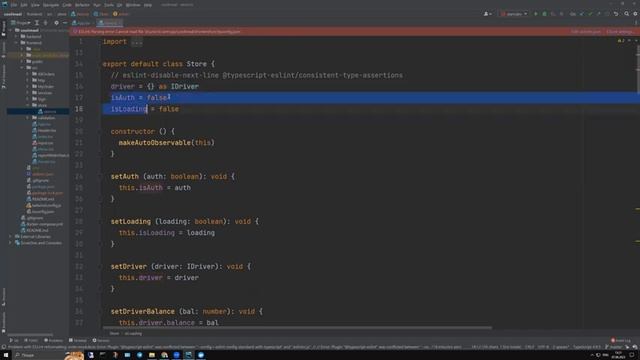This screenshot has width=640, height=360.
Task: Open the View menu
Action: (36, 5)
